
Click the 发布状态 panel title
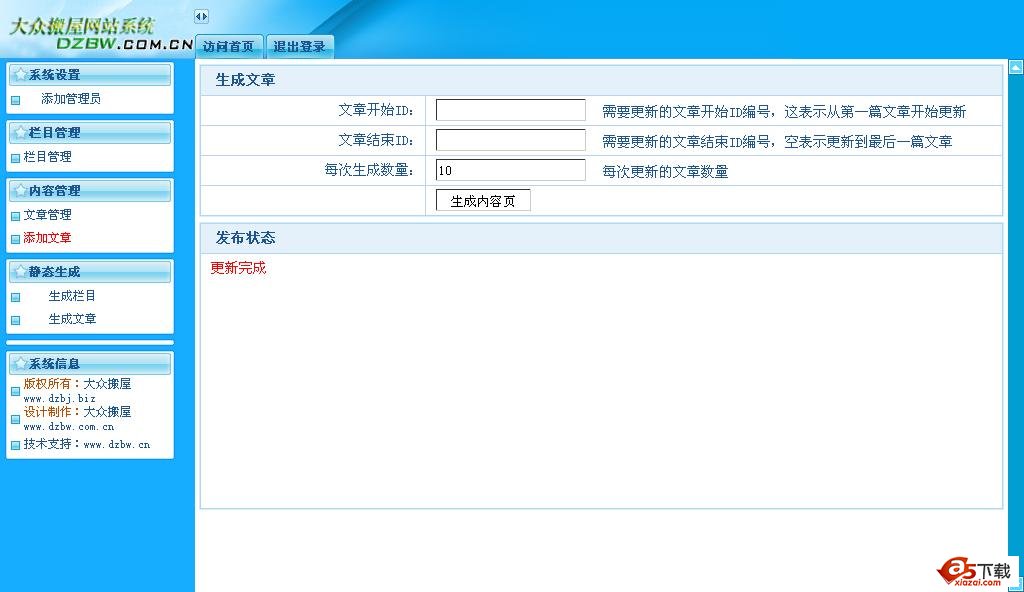click(x=246, y=238)
